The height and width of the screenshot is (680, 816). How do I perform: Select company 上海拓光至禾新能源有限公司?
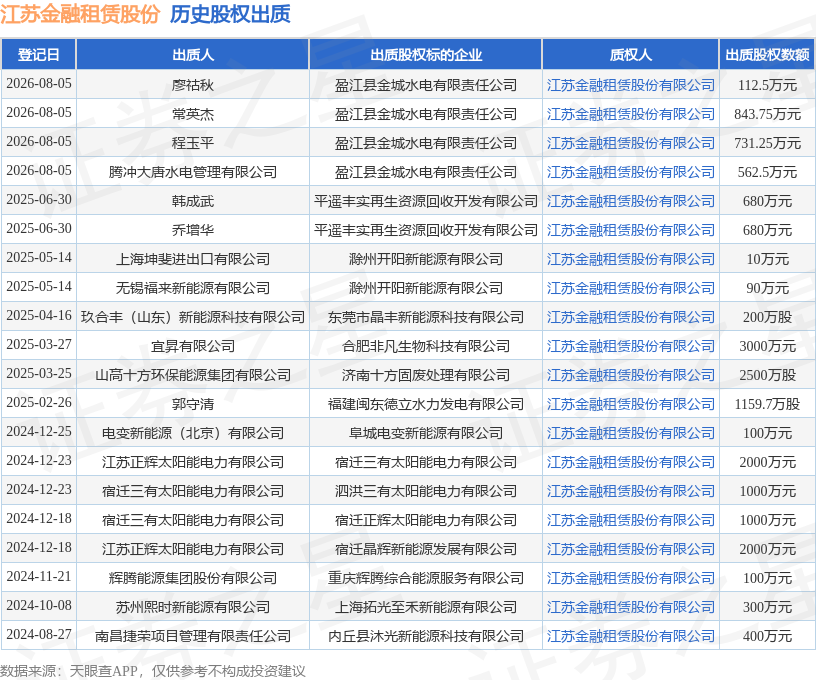[x=426, y=607]
